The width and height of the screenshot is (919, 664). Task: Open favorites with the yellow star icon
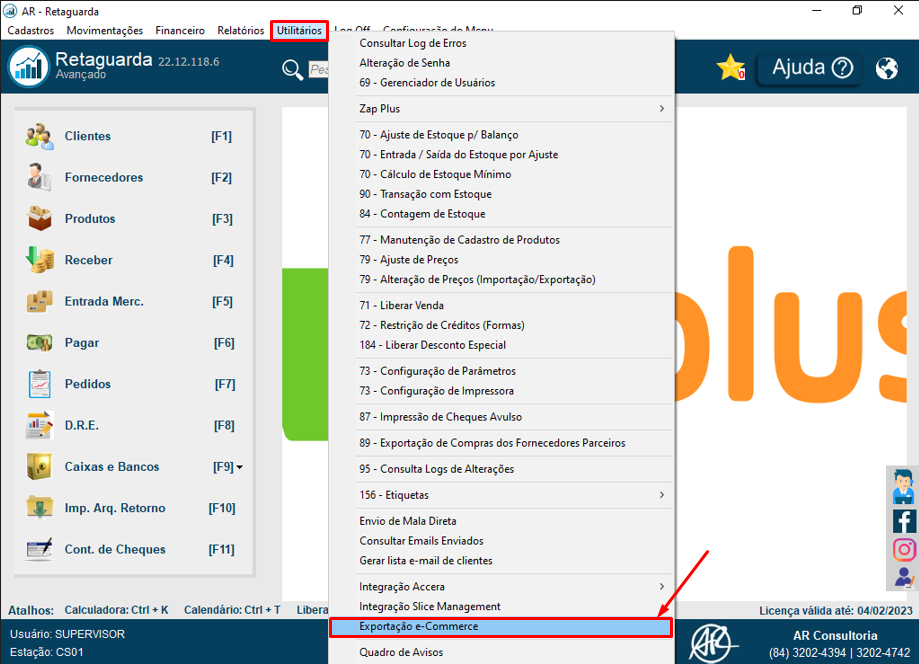pos(730,67)
